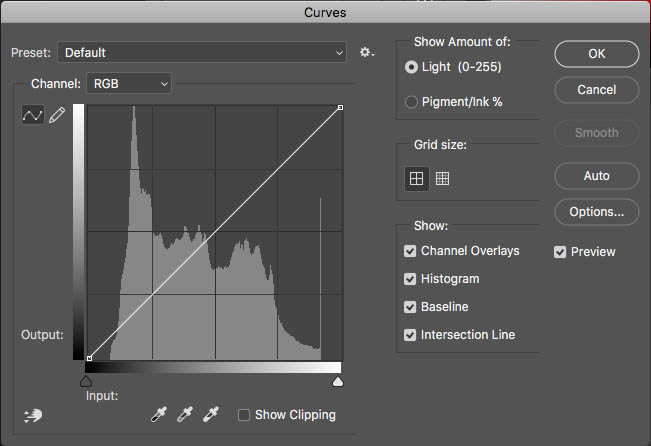651x446 pixels.
Task: Click the white point input slider triangle
Action: click(x=338, y=381)
